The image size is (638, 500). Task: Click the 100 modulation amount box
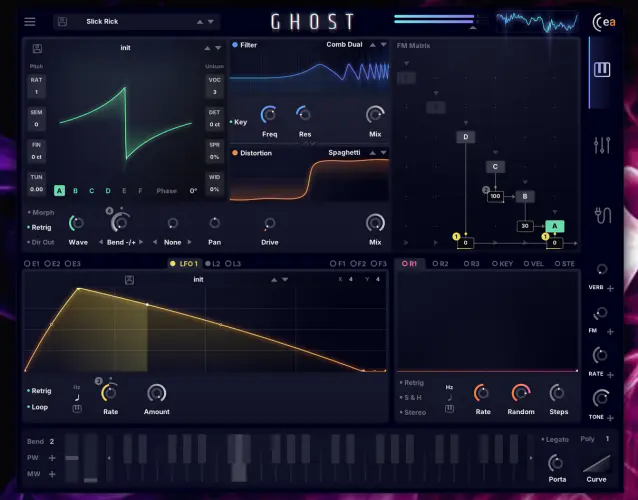pyautogui.click(x=495, y=196)
